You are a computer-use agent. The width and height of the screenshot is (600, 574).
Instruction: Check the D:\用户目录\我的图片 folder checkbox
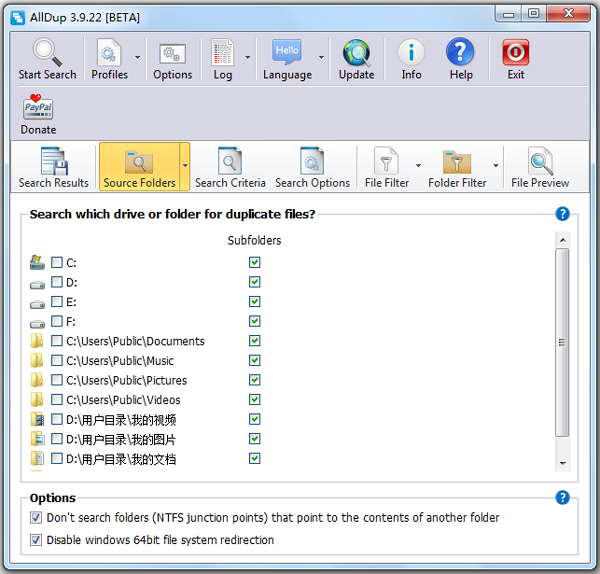(57, 439)
